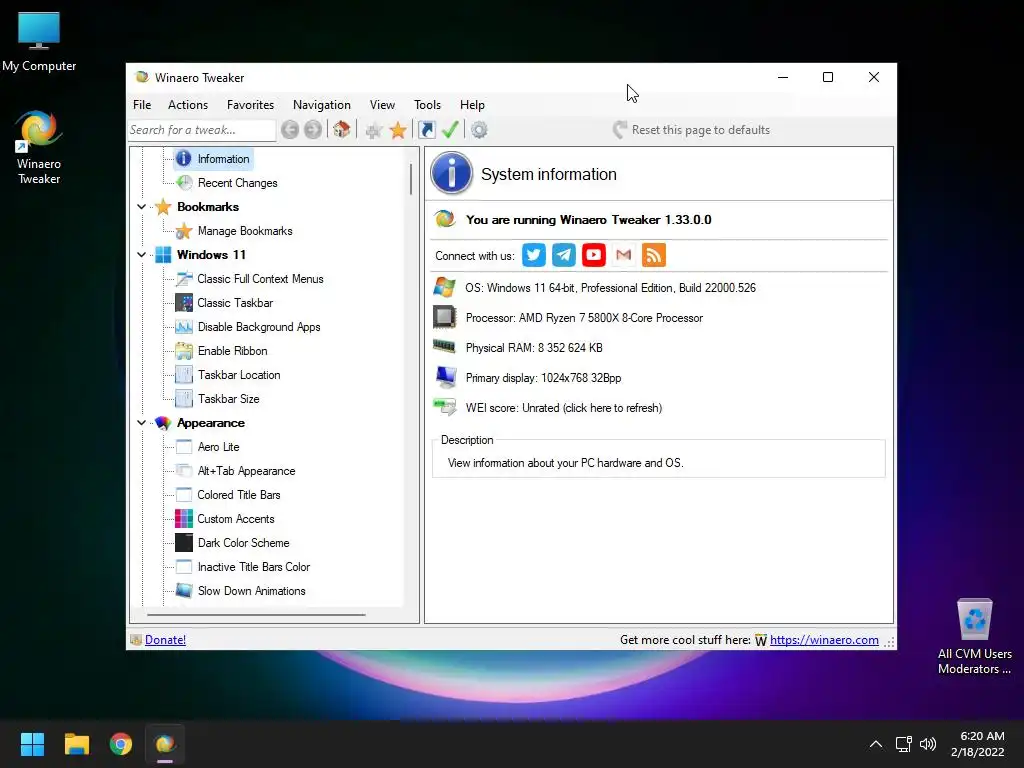Open the Navigation menu

click(x=321, y=104)
